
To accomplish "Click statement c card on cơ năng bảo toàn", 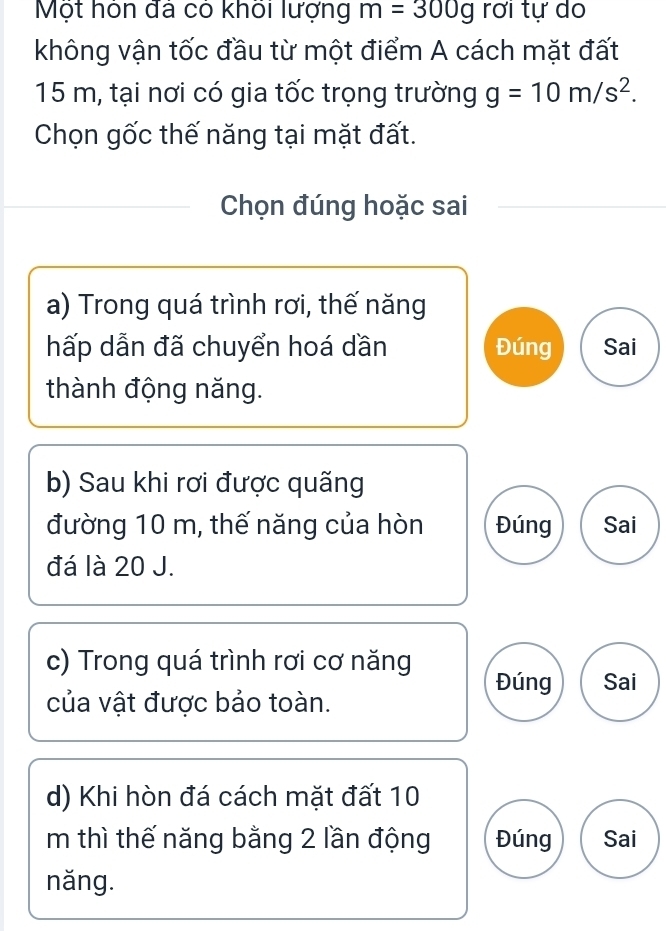I will pos(248,681).
